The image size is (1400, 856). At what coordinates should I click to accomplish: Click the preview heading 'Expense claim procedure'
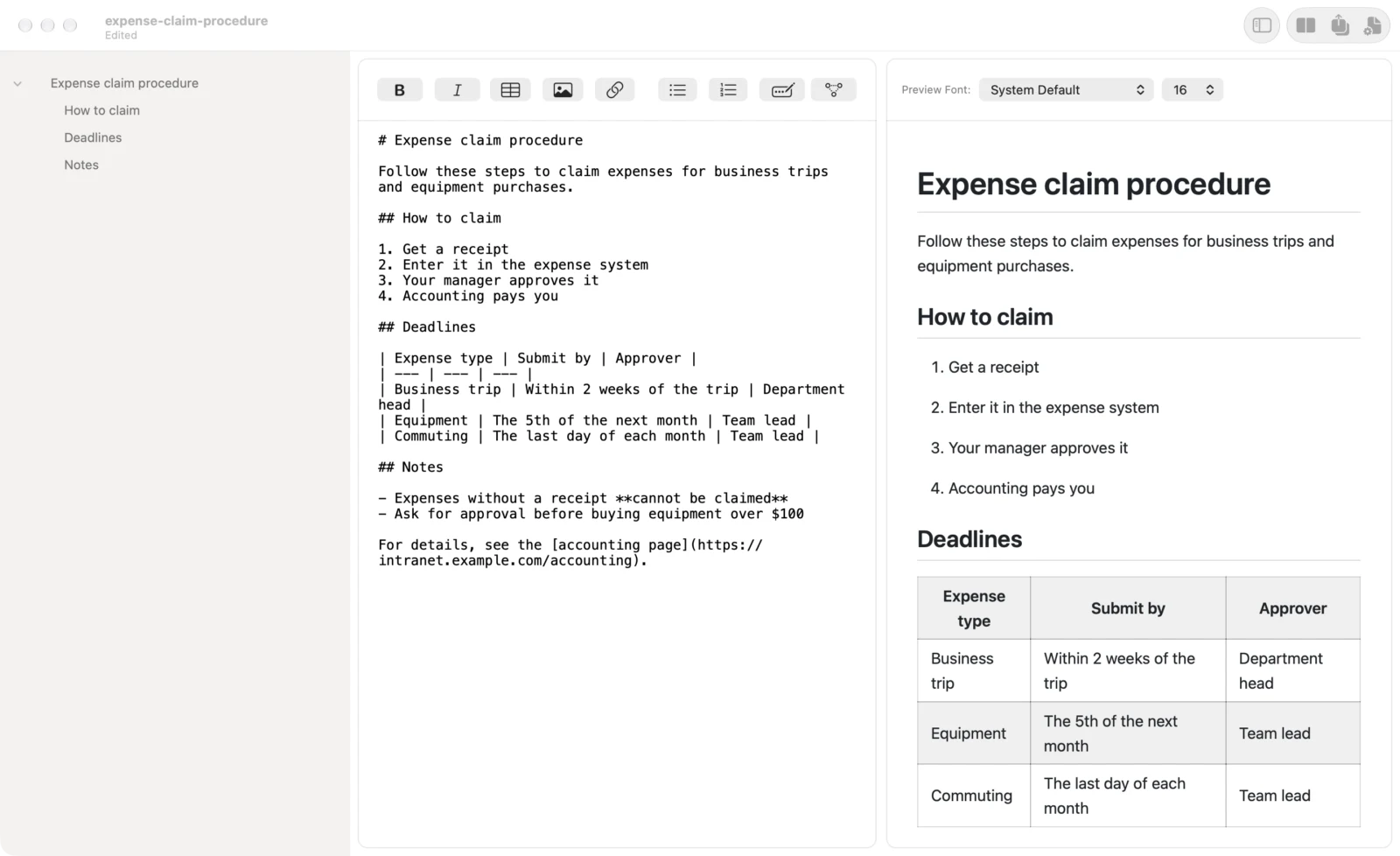pos(1094,184)
